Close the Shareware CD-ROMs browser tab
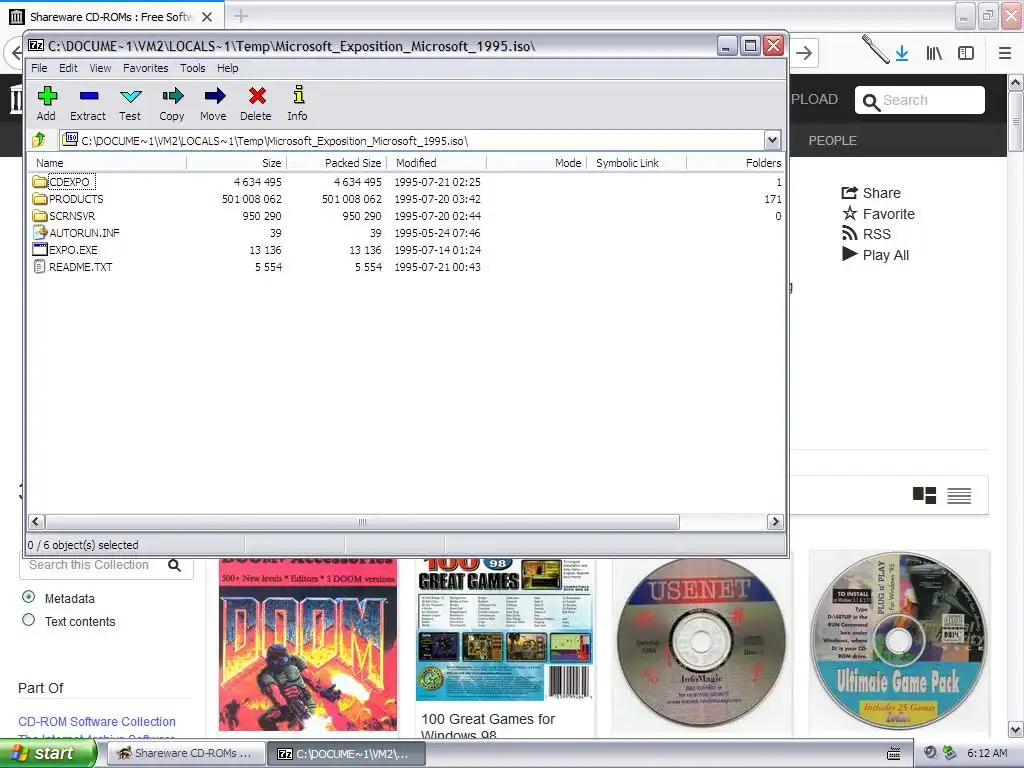This screenshot has height=768, width=1024. [x=207, y=17]
